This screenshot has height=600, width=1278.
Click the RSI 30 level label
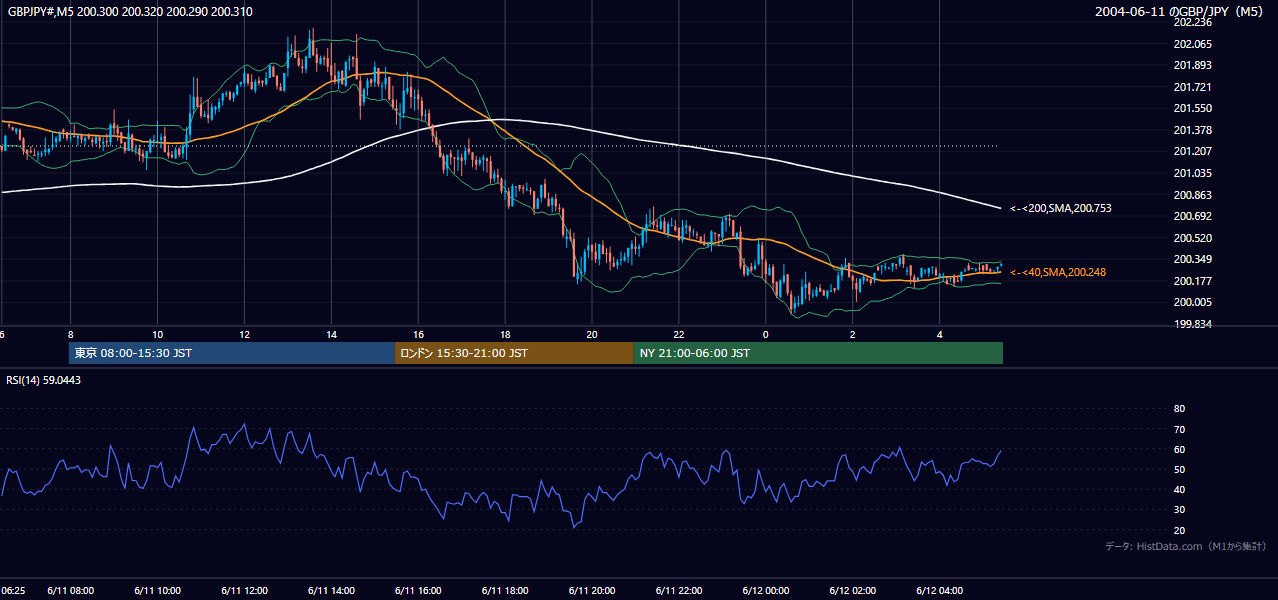(1179, 510)
